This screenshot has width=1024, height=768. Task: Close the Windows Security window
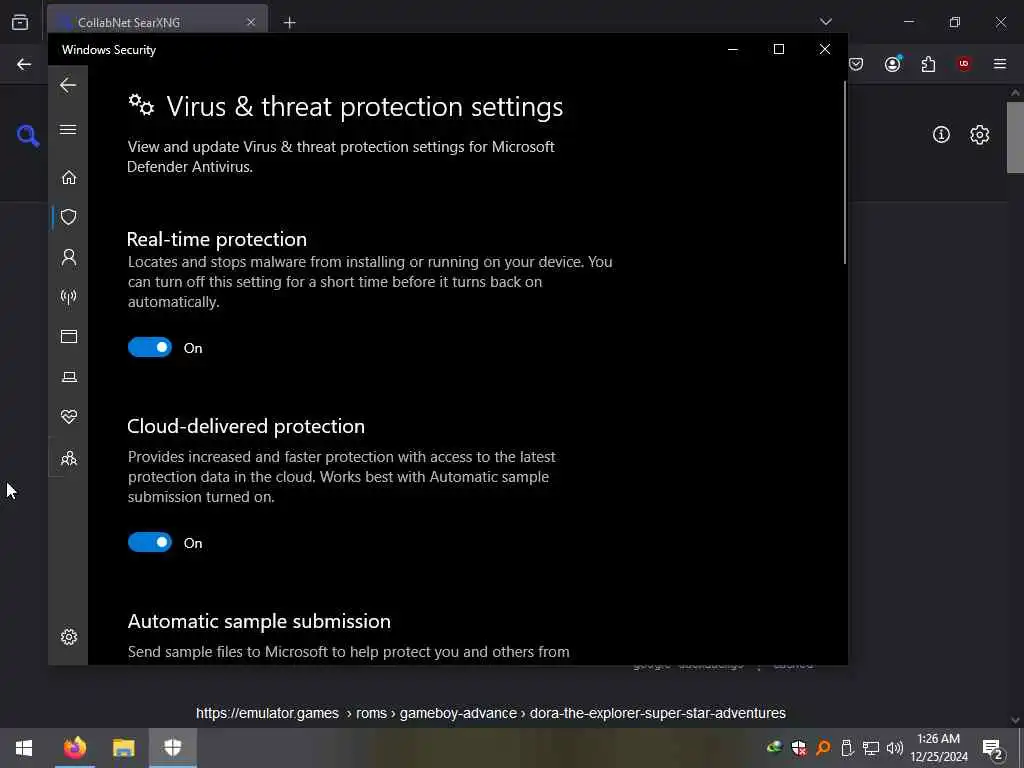click(825, 50)
